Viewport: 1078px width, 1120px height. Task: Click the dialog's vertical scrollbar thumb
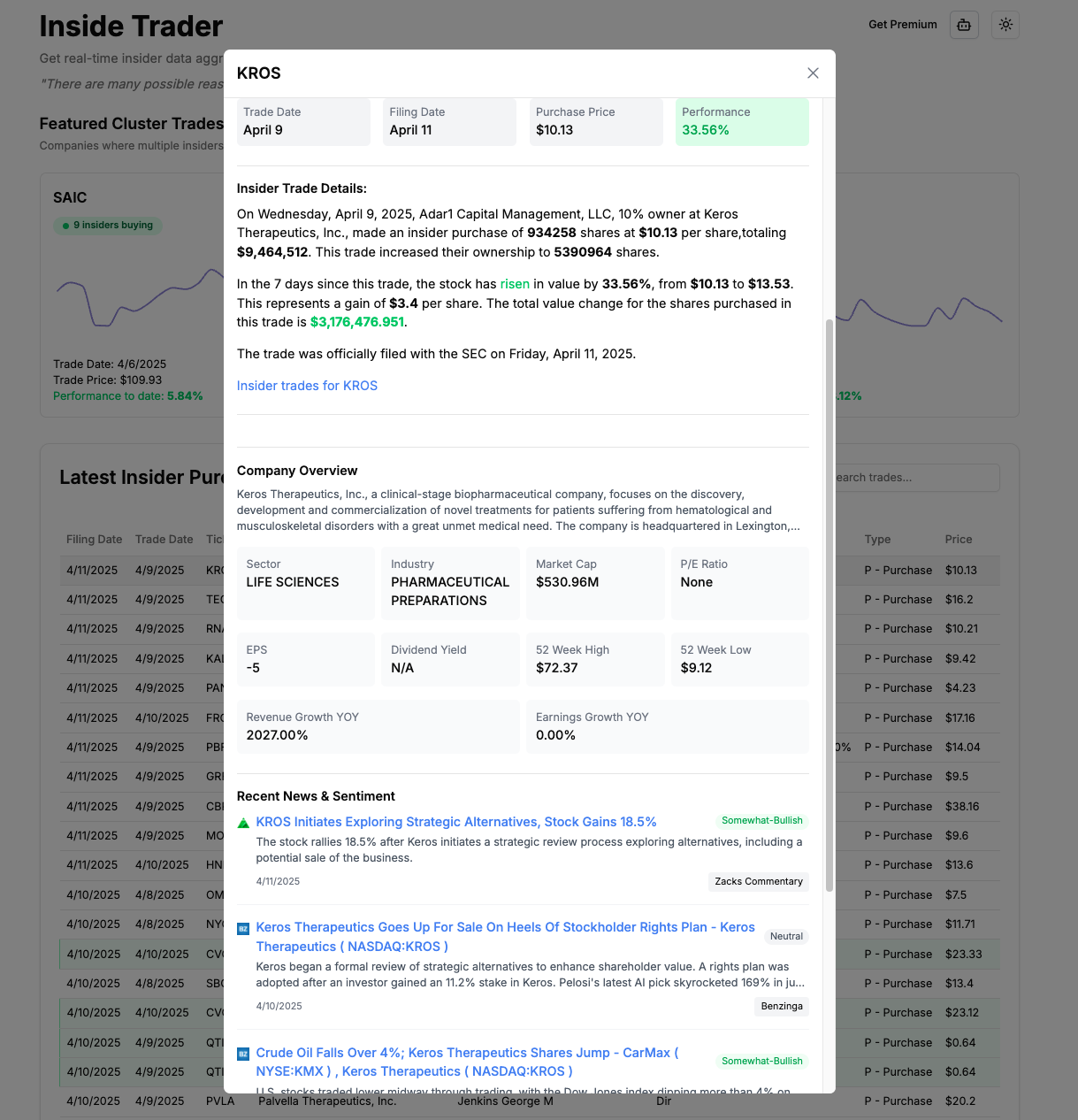830,605
